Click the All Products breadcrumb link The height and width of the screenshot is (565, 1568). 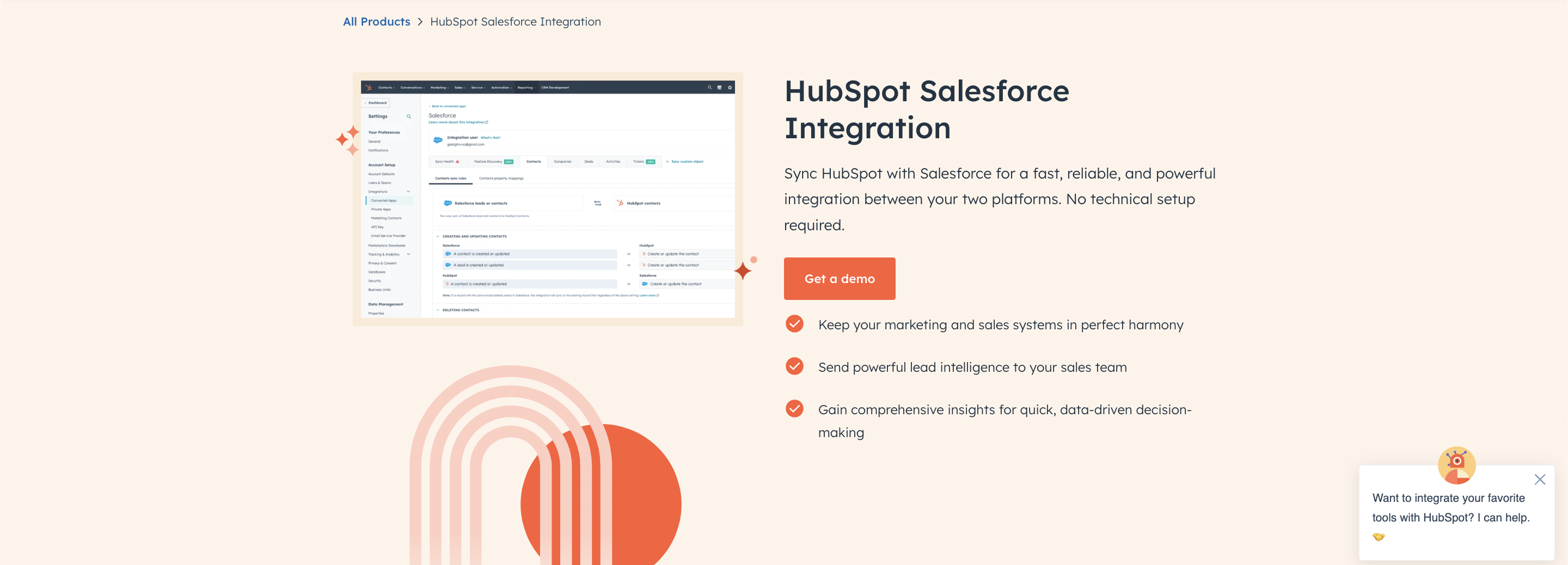376,22
